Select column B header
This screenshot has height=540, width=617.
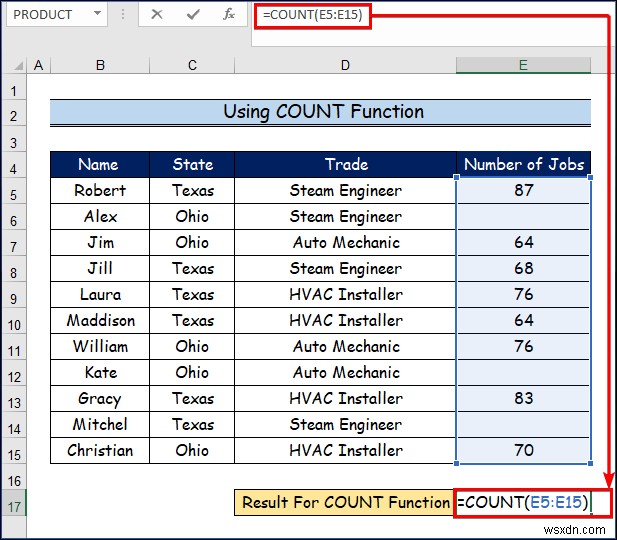coord(100,65)
